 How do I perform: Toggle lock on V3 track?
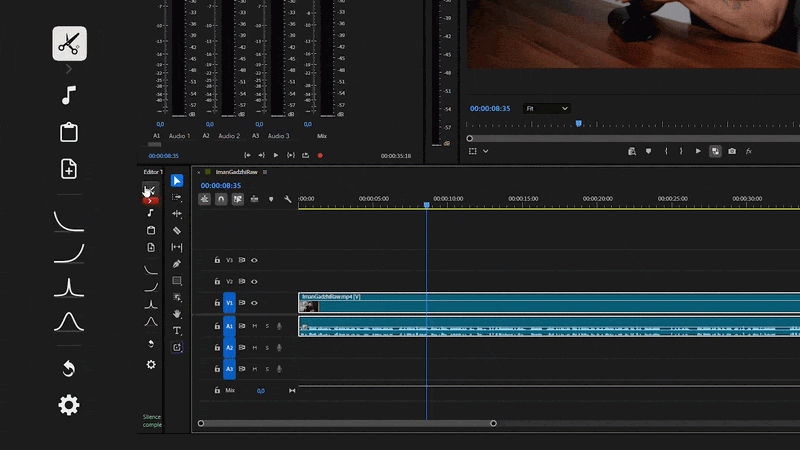[x=217, y=260]
